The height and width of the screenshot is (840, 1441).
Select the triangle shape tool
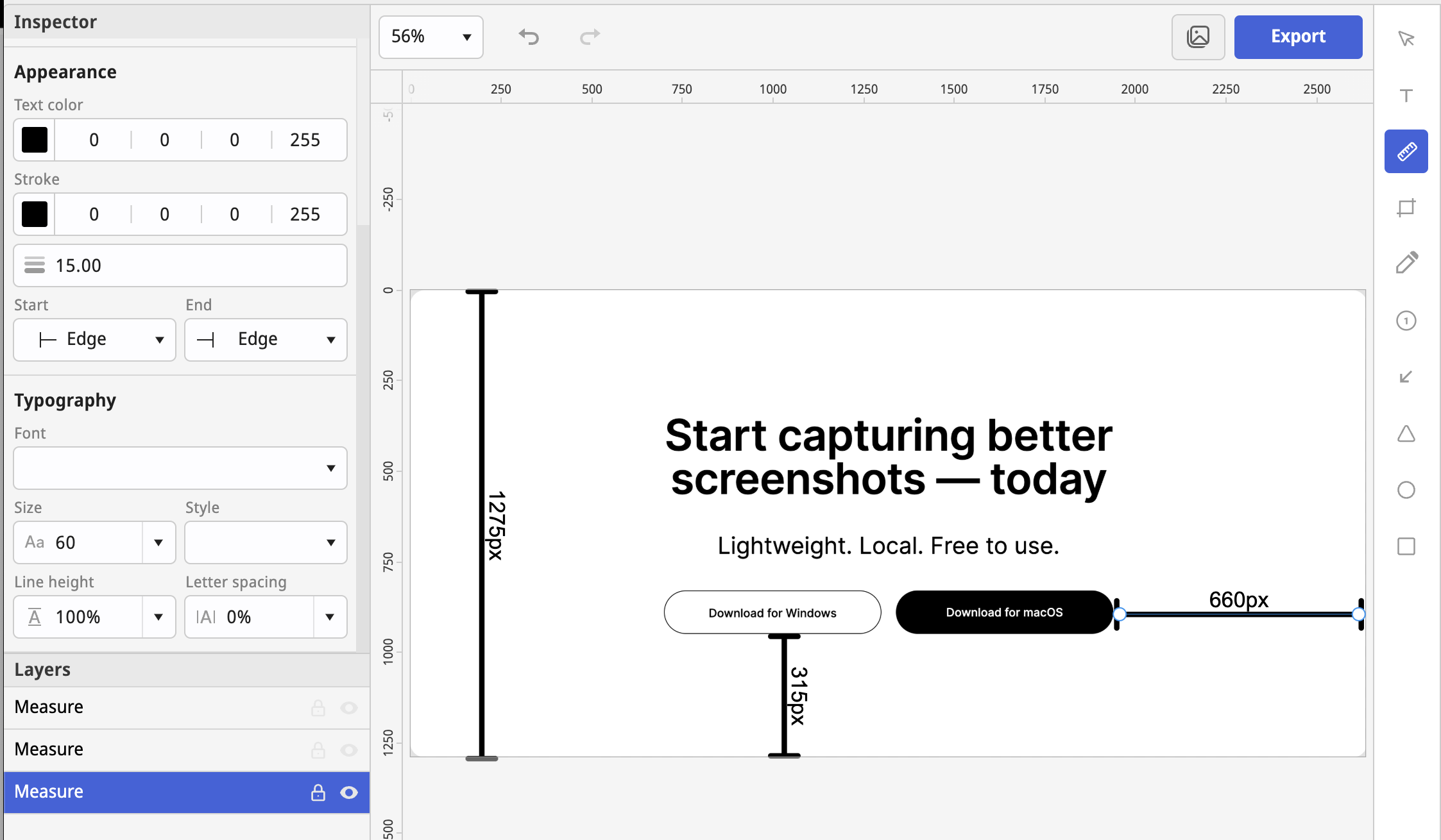click(1406, 434)
